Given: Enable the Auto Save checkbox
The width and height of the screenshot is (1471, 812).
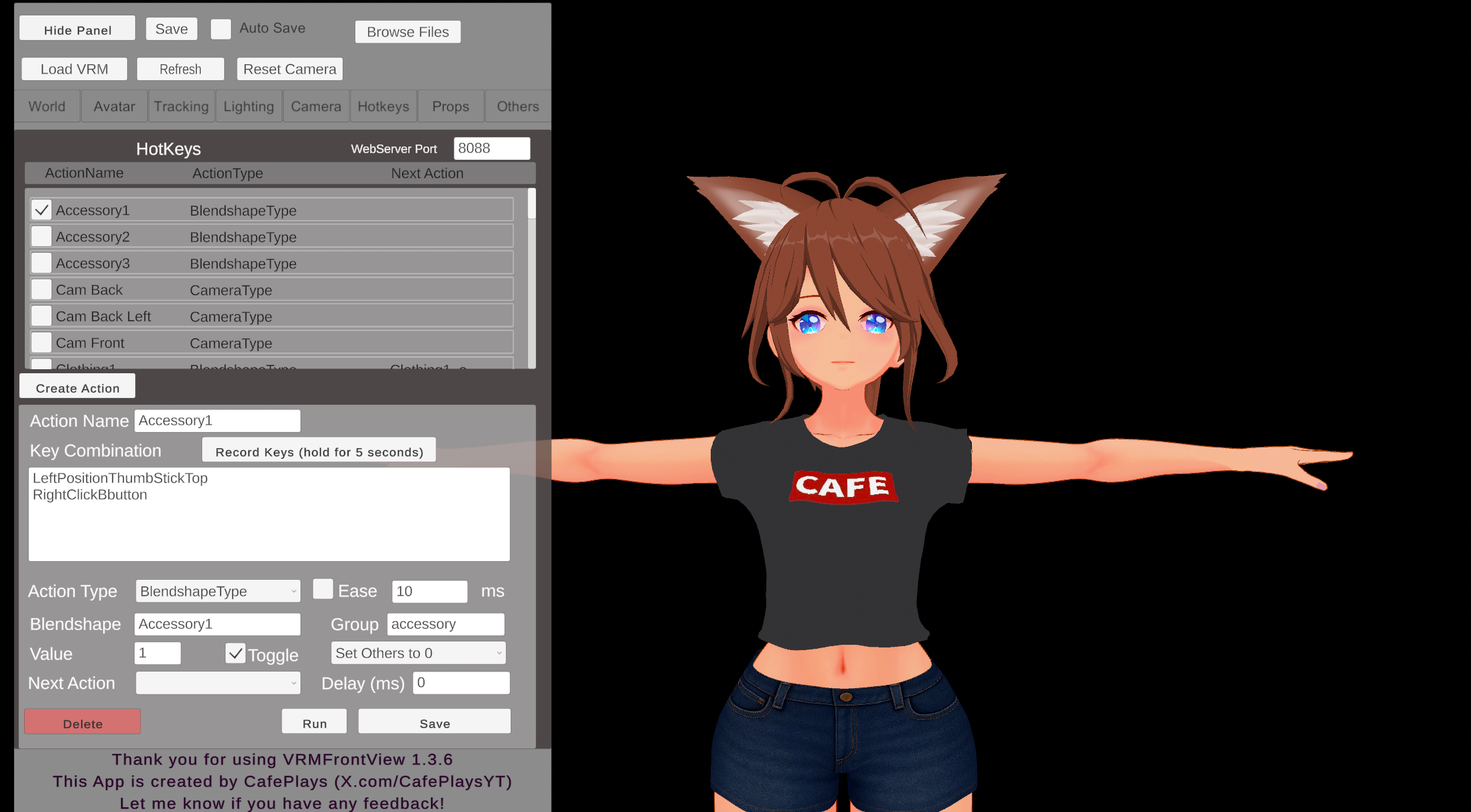Looking at the screenshot, I should click(x=221, y=29).
